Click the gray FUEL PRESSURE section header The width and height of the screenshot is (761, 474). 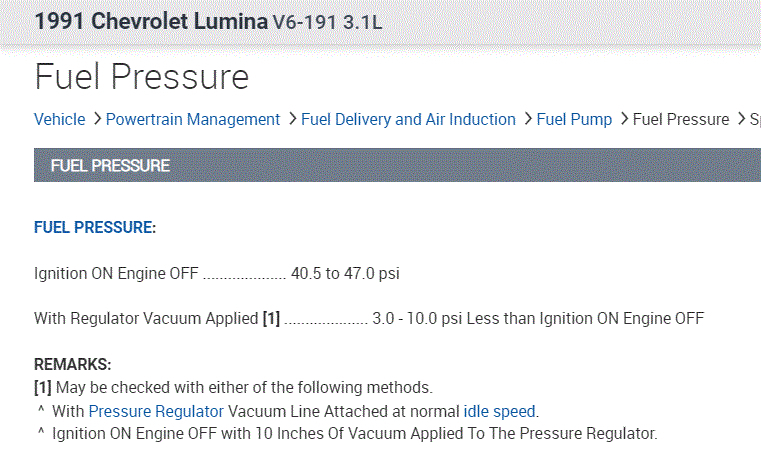pyautogui.click(x=110, y=165)
